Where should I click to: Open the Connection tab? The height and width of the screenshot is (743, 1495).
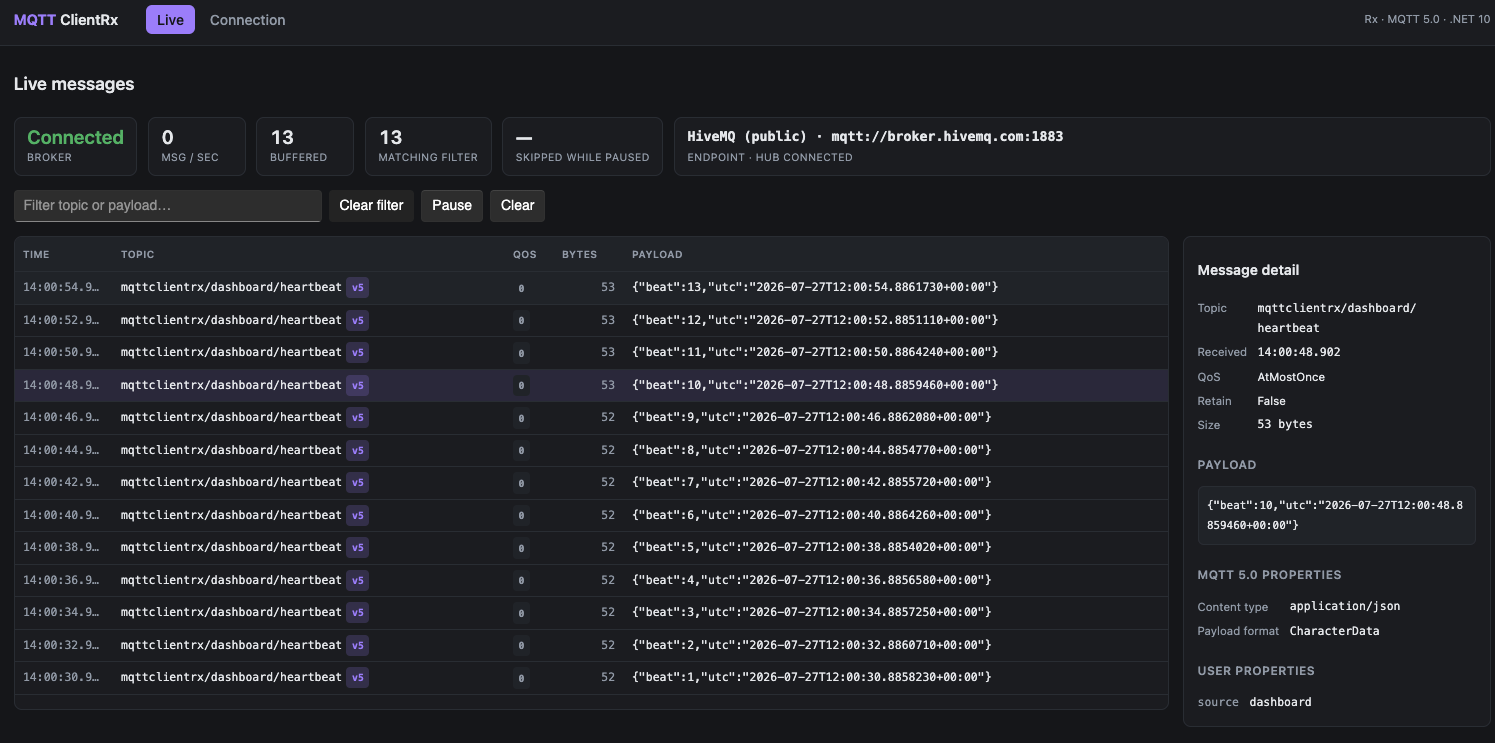(247, 20)
